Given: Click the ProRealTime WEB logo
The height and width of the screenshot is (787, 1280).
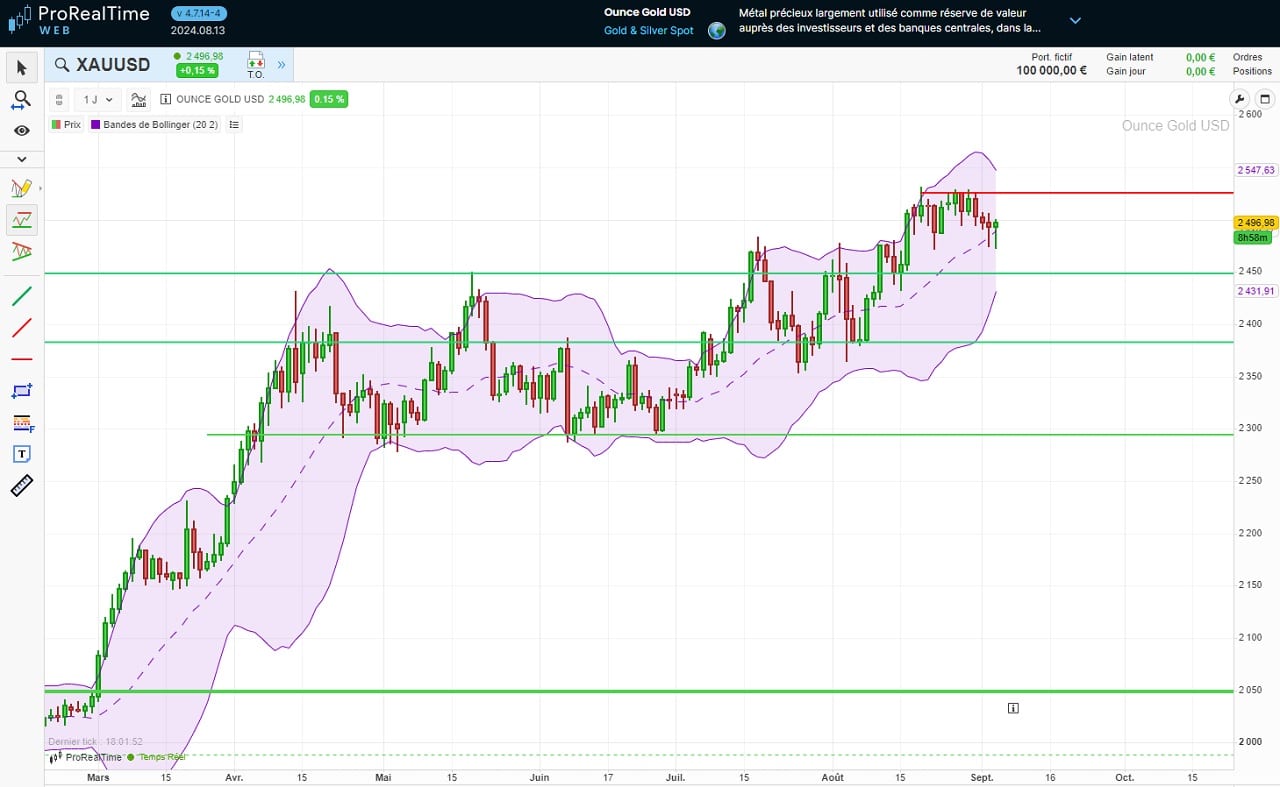Looking at the screenshot, I should pyautogui.click(x=78, y=19).
